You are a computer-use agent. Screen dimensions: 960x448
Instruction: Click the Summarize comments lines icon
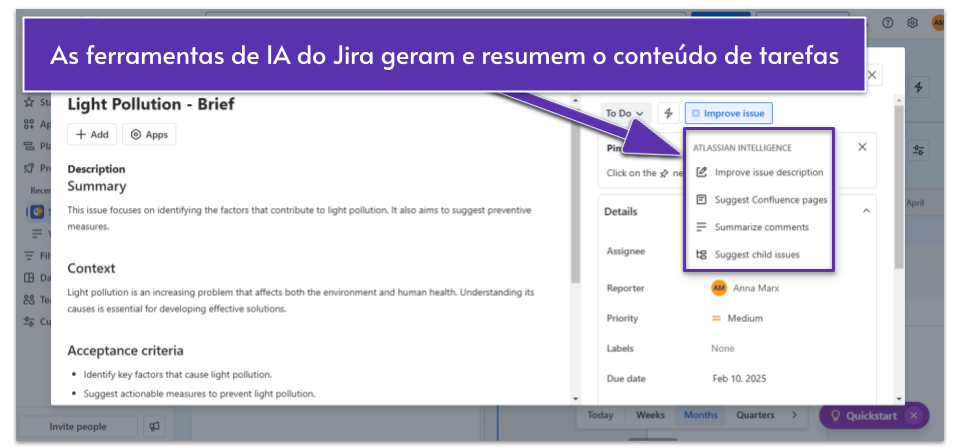click(702, 227)
